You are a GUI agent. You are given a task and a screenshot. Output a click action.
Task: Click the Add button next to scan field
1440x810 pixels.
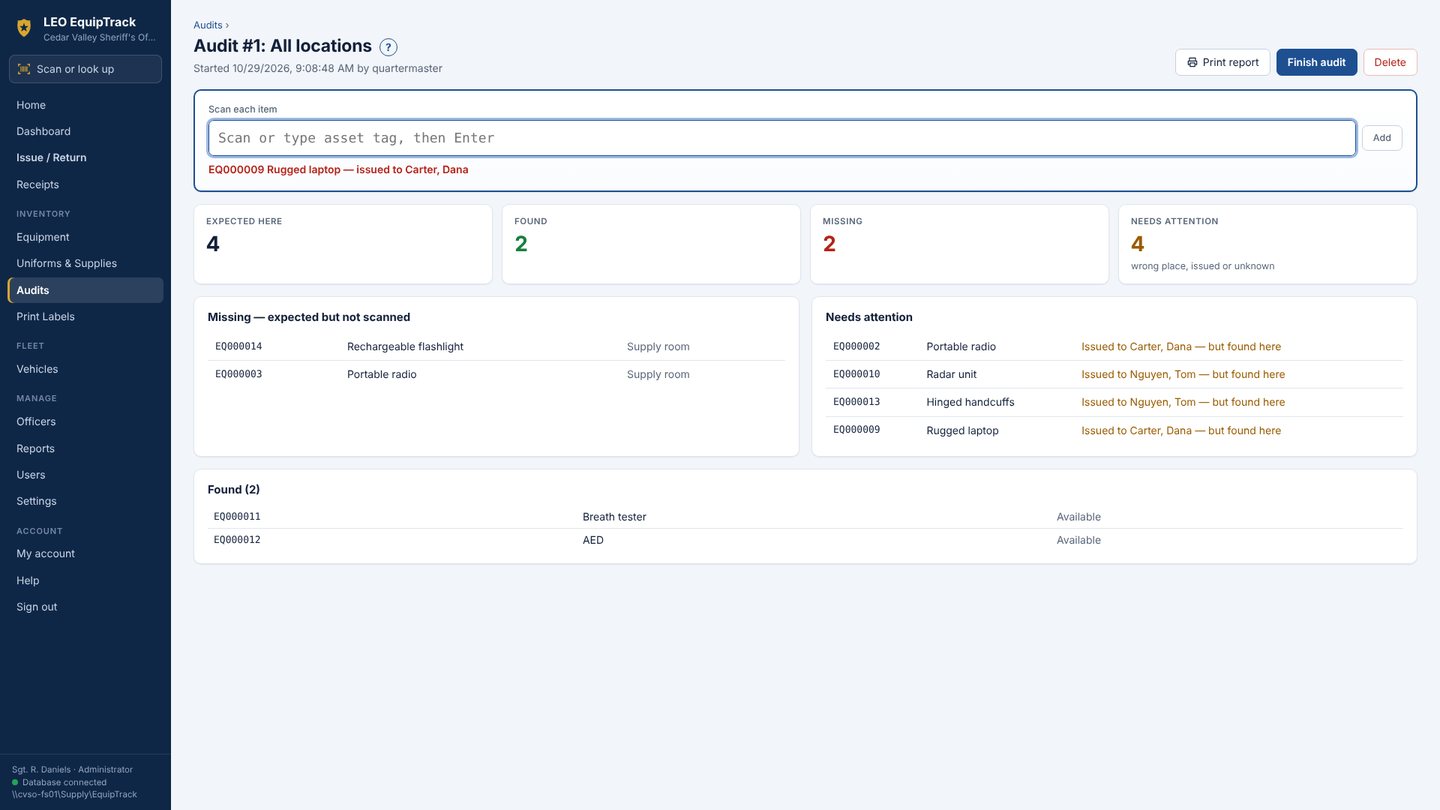coord(1381,138)
